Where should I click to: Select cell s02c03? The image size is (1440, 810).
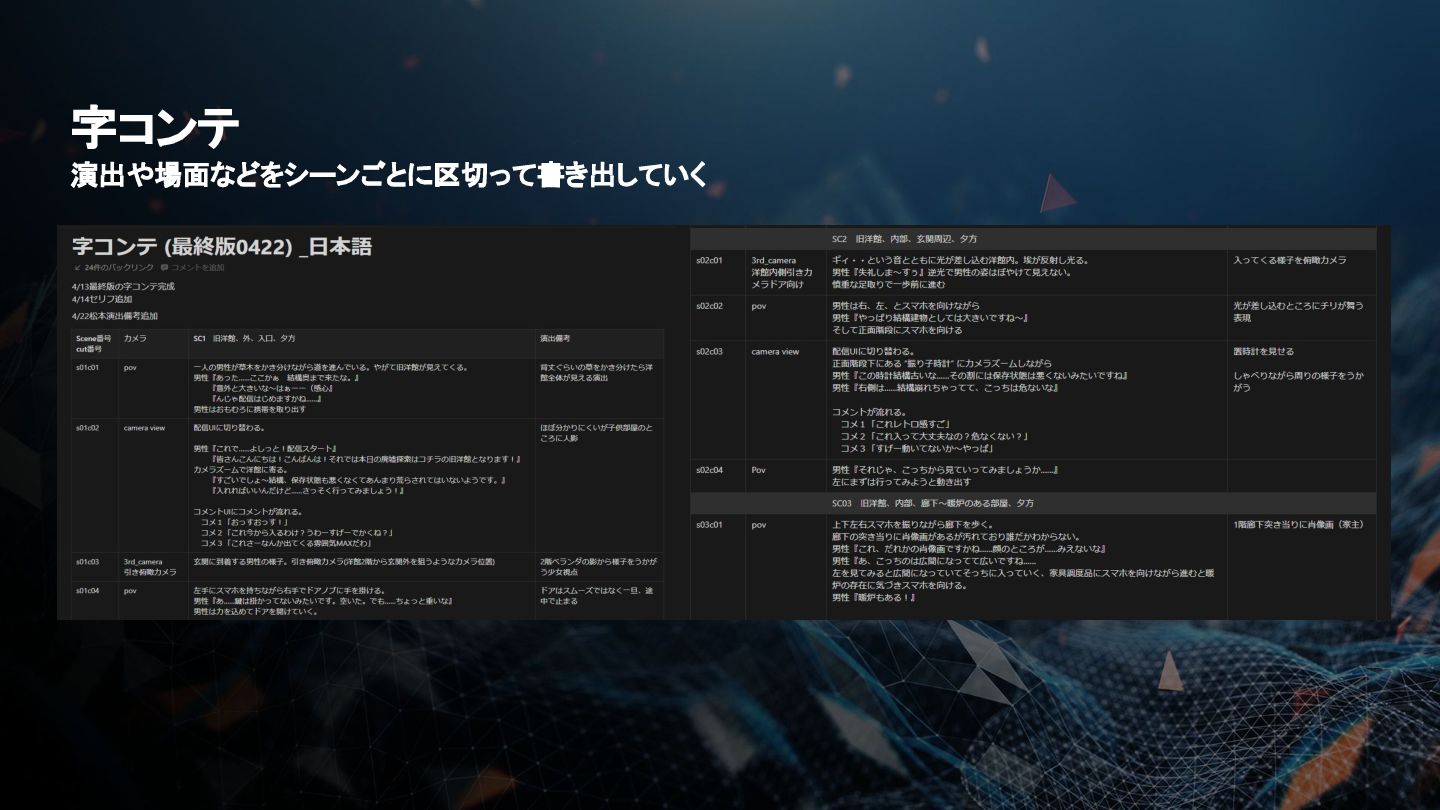tap(709, 351)
